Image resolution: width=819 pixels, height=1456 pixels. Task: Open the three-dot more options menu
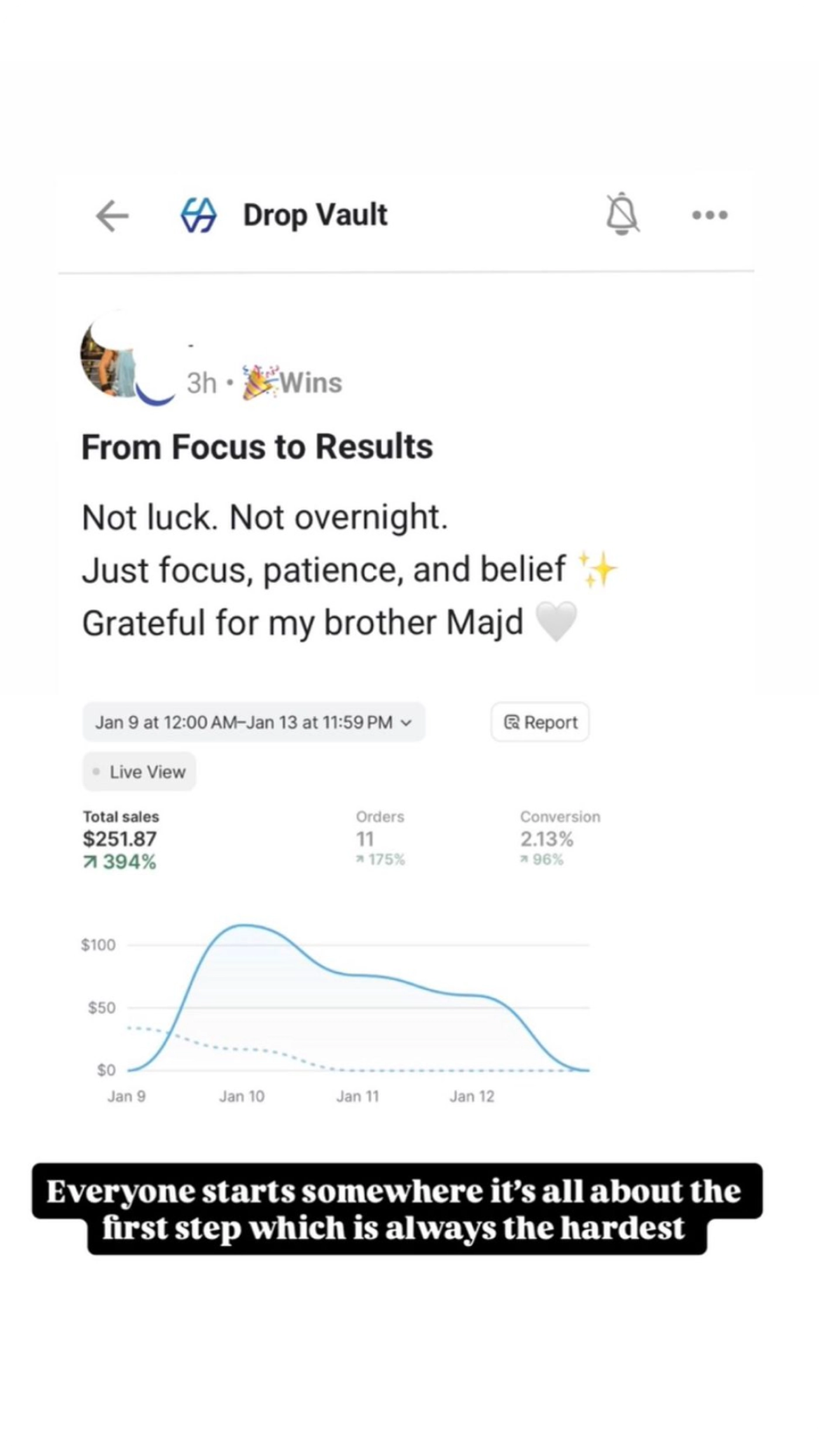710,215
